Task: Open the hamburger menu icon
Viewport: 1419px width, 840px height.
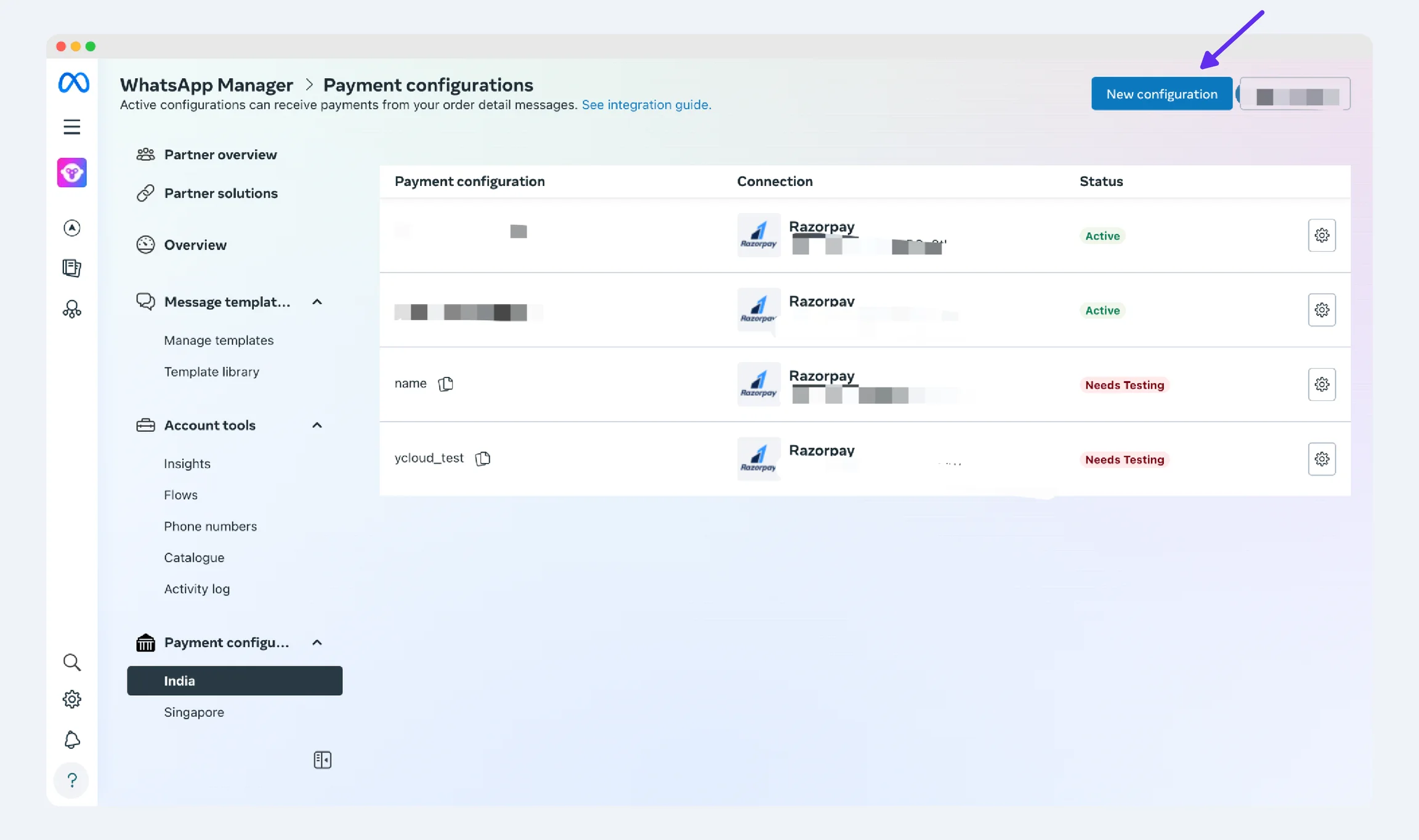Action: tap(72, 127)
